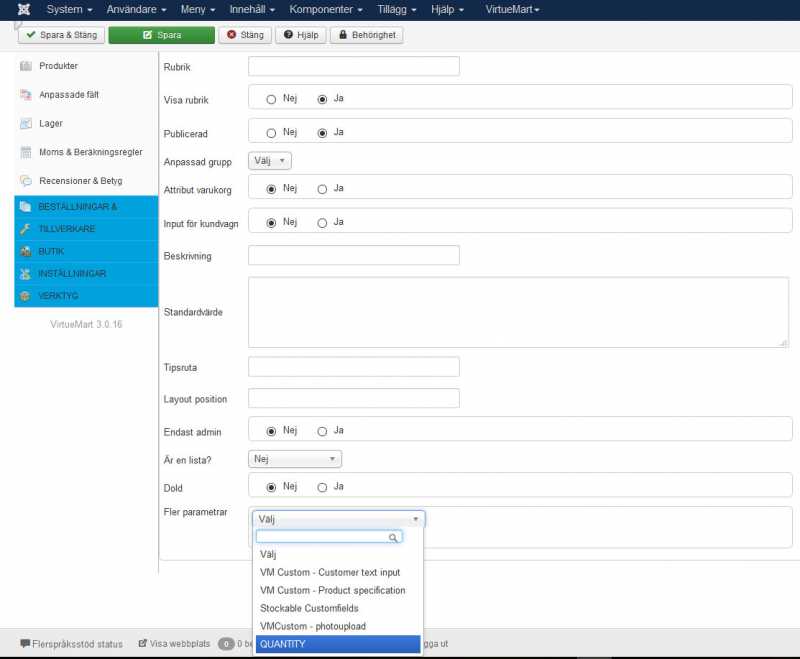The image size is (800, 659).
Task: Click the Produkter sidebar icon
Action: [x=26, y=66]
